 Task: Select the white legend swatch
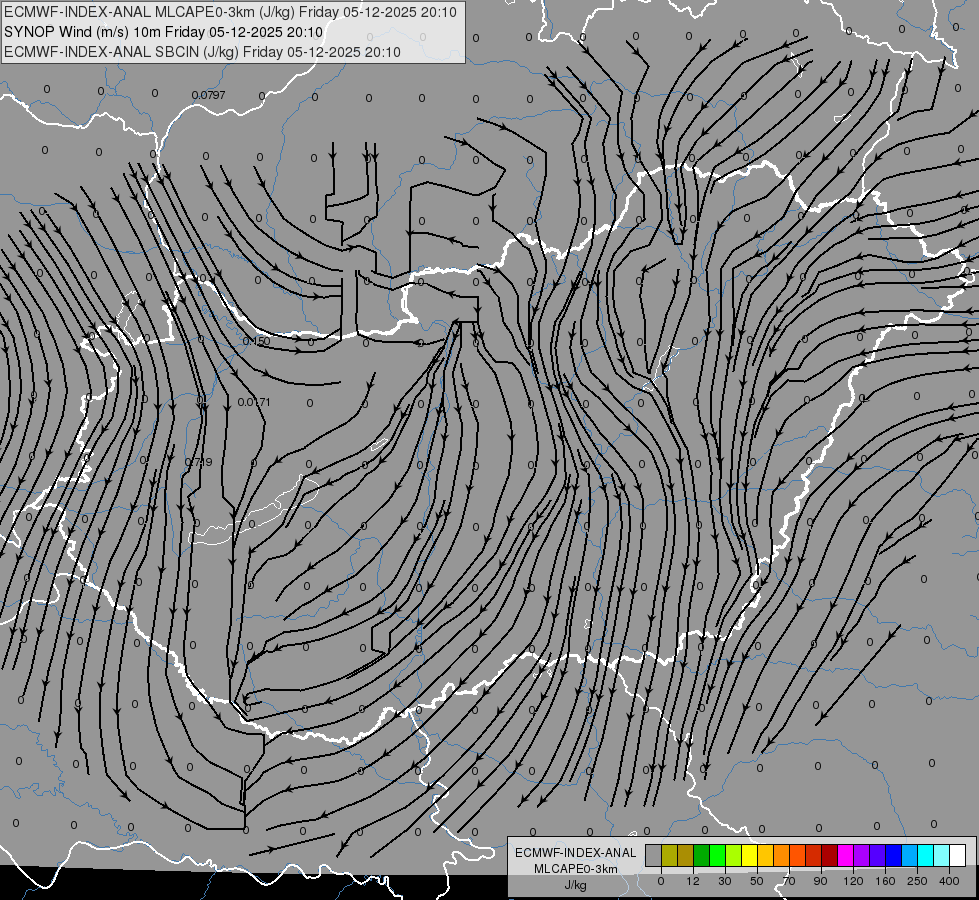[x=958, y=855]
